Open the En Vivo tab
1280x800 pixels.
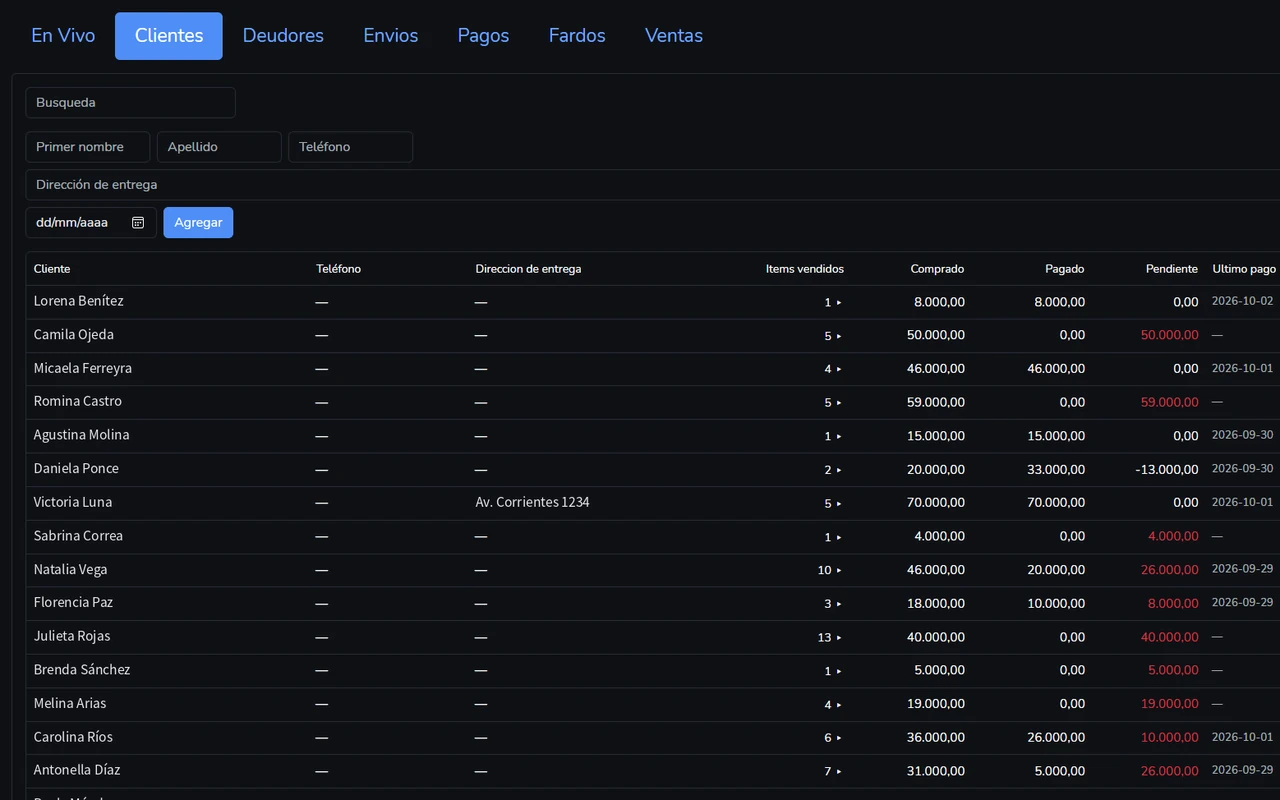click(63, 36)
